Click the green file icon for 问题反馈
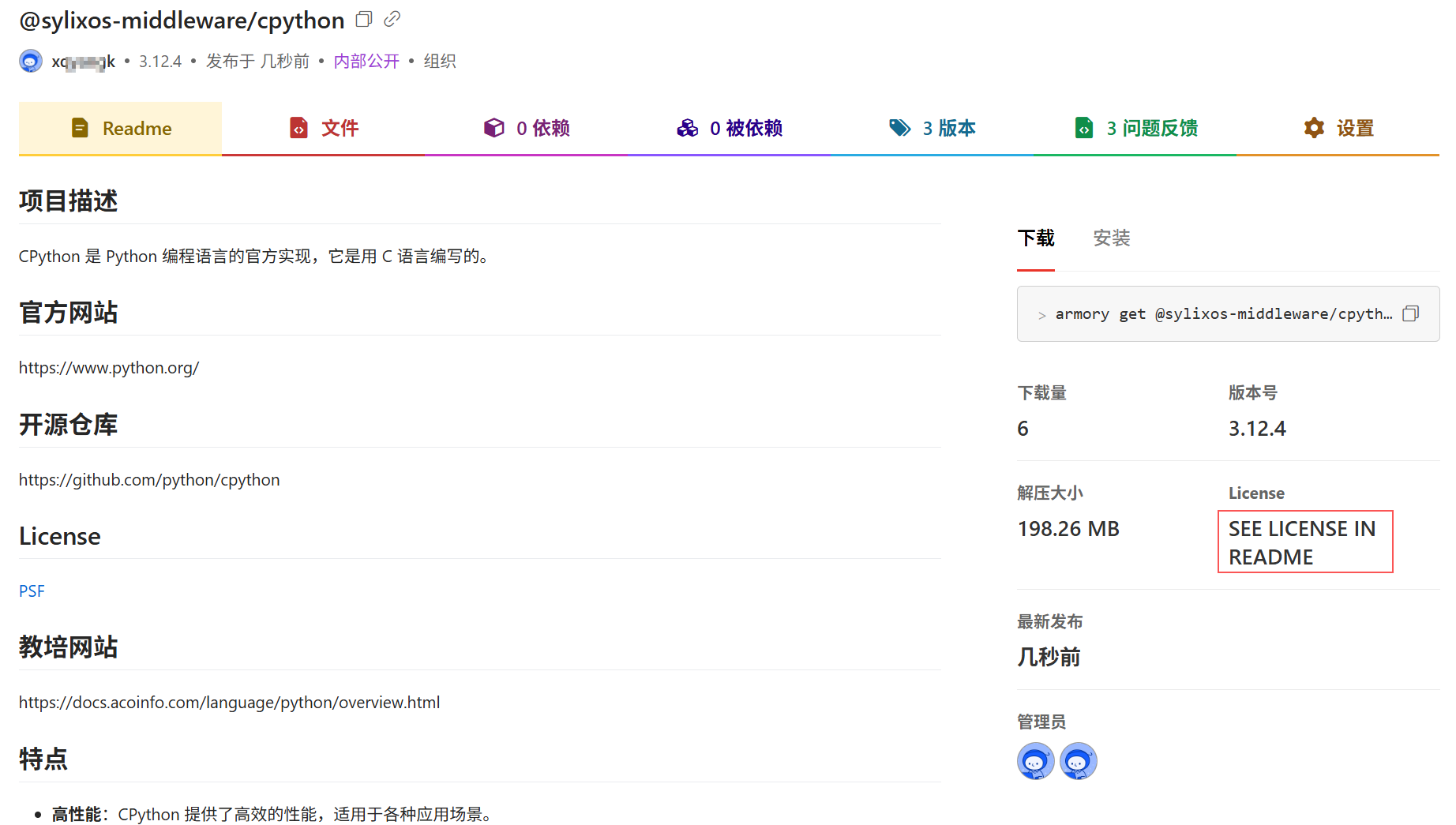Screen dimensions: 1456x825 click(x=1084, y=128)
